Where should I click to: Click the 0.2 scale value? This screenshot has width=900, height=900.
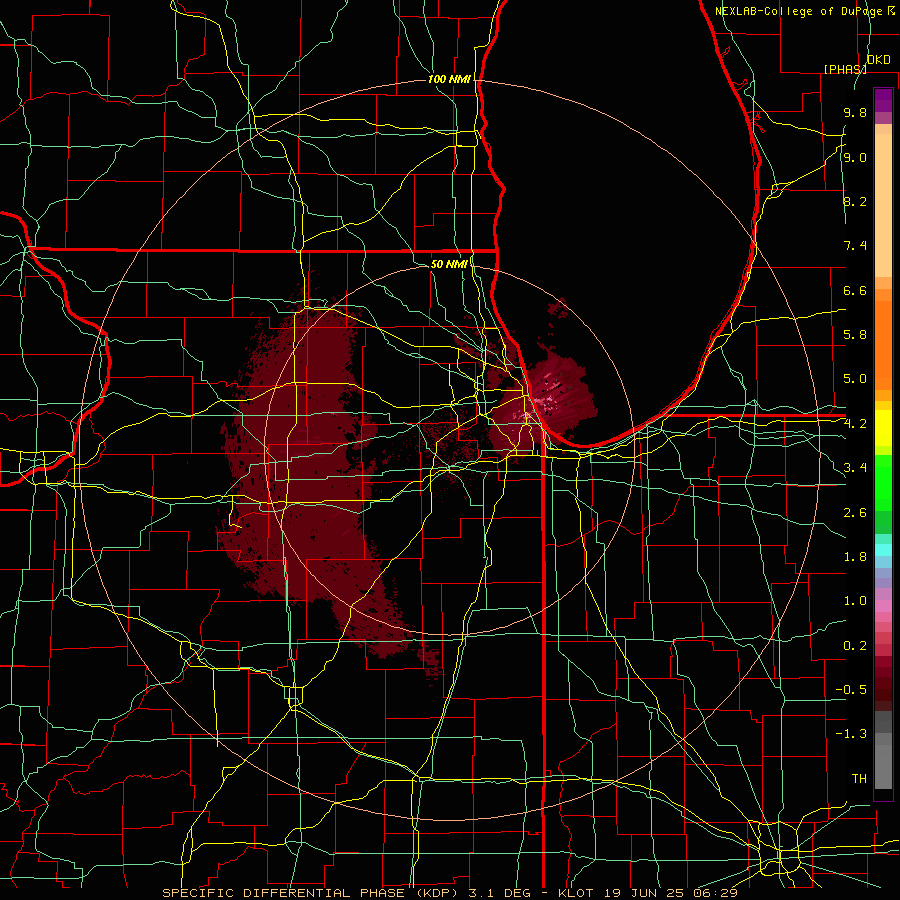(x=855, y=646)
